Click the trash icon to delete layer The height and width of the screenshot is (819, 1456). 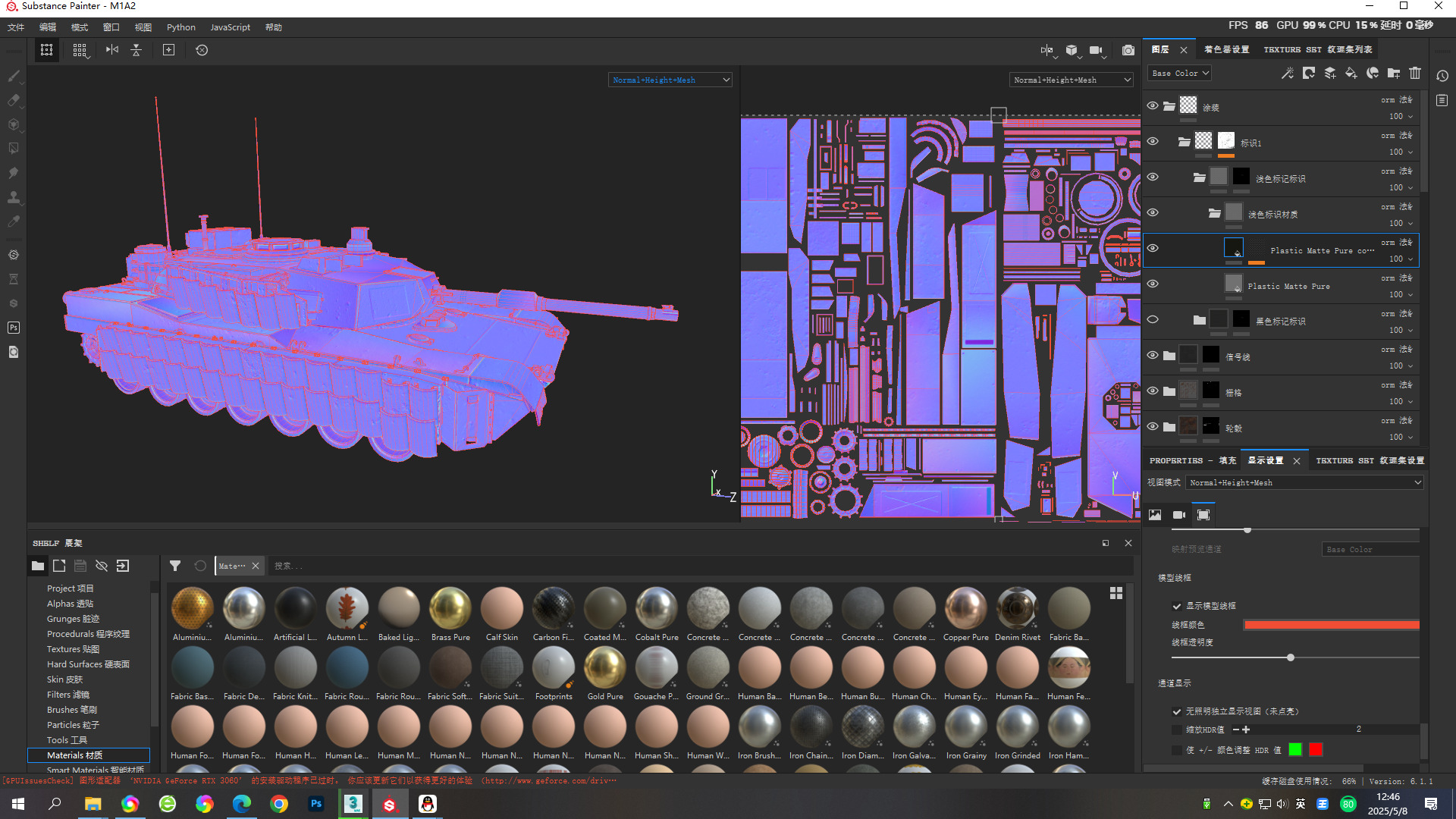(1415, 74)
